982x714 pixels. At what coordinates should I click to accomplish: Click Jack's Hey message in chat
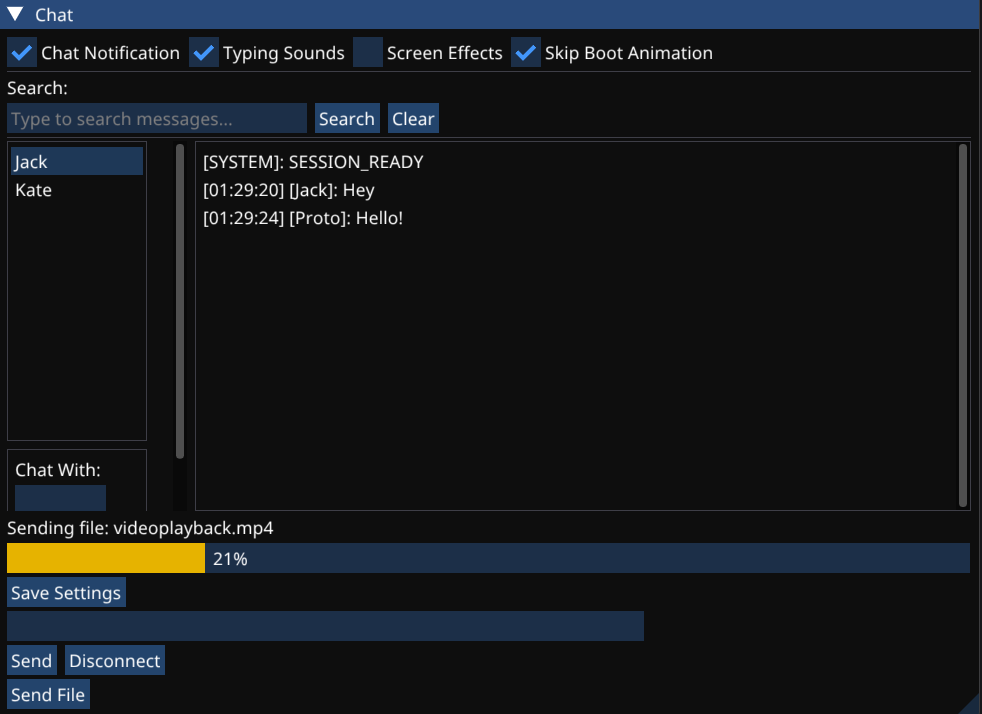click(x=290, y=190)
